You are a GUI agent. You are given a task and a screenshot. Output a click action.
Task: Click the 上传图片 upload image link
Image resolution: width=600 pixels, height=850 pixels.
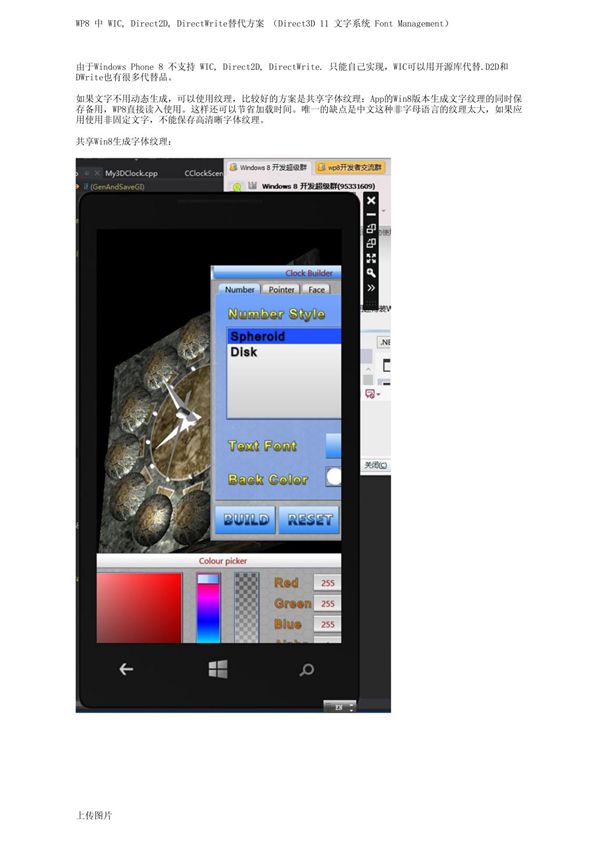pos(94,815)
